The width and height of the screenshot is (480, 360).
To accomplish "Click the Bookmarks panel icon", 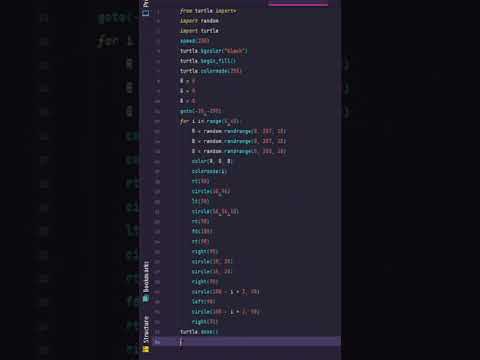I will (146, 299).
